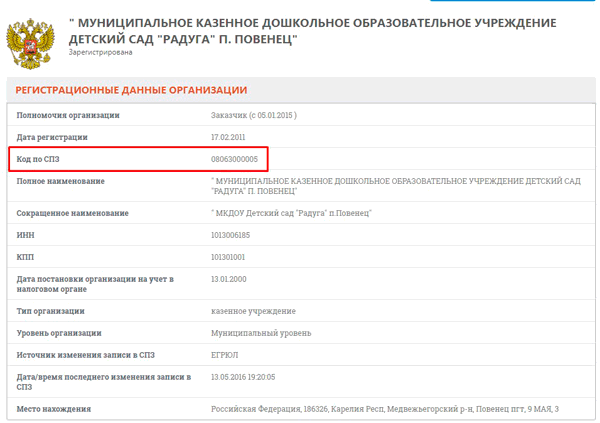Image resolution: width=600 pixels, height=423 pixels.
Task: Click the tax registration date 13.01.2000
Action: (x=229, y=279)
